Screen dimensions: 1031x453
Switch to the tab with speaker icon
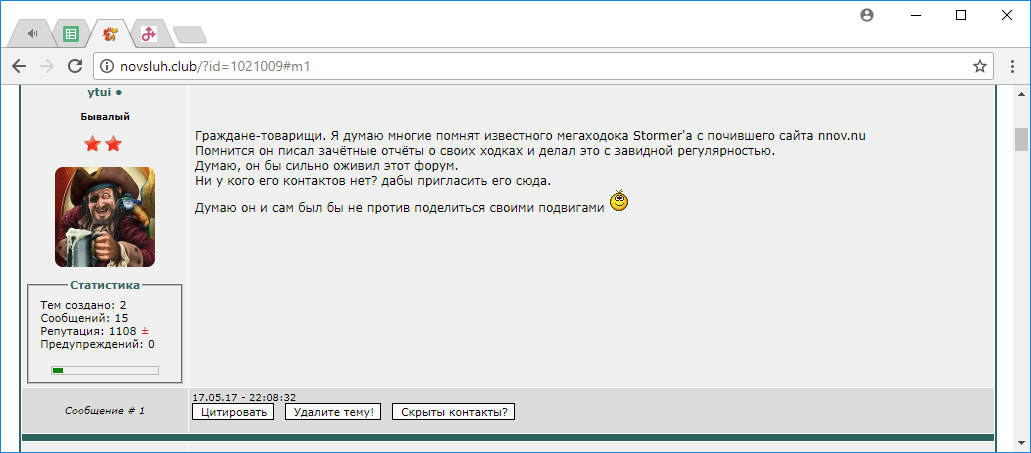click(x=33, y=34)
